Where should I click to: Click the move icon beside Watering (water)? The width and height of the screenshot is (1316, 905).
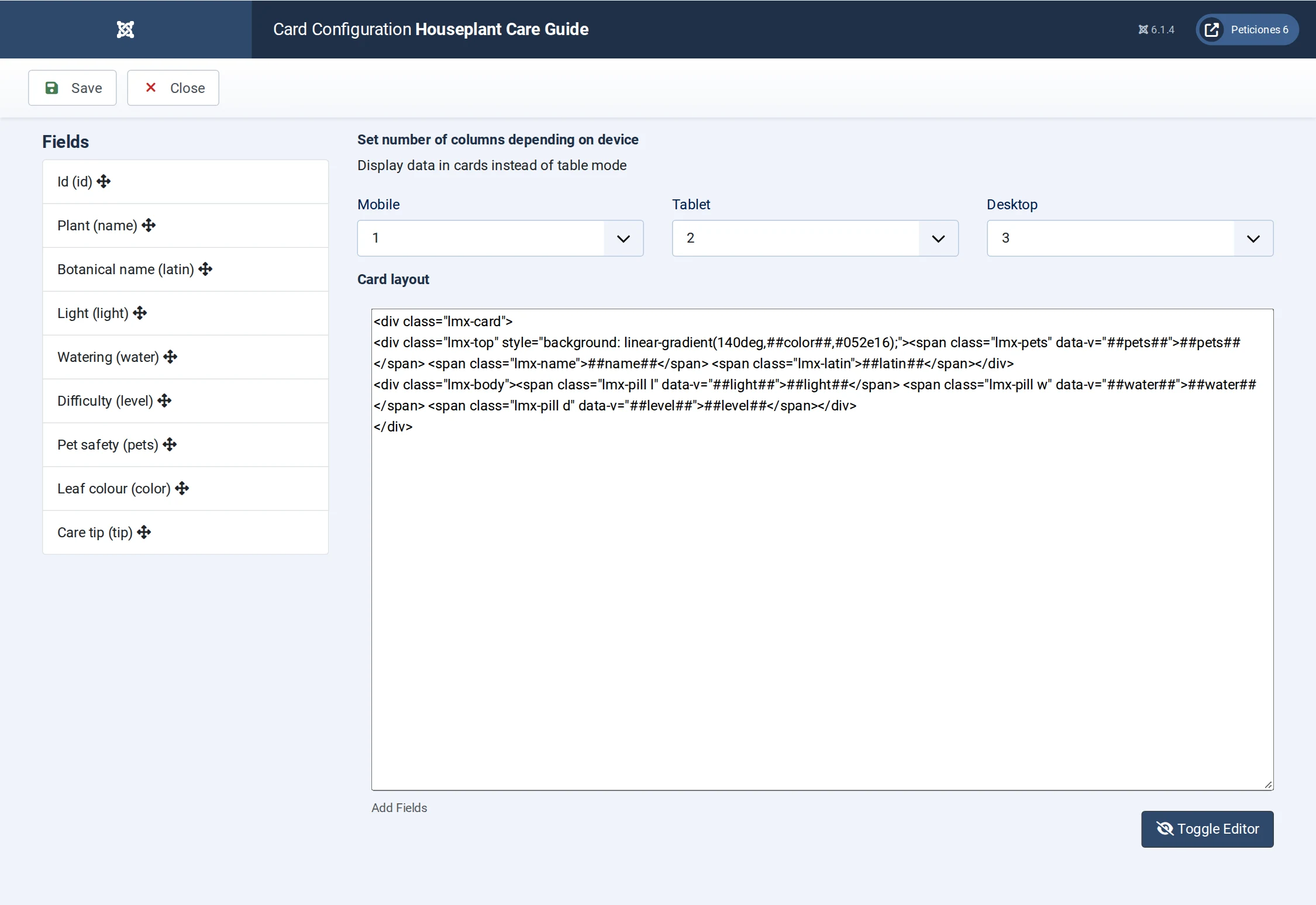[x=170, y=357]
